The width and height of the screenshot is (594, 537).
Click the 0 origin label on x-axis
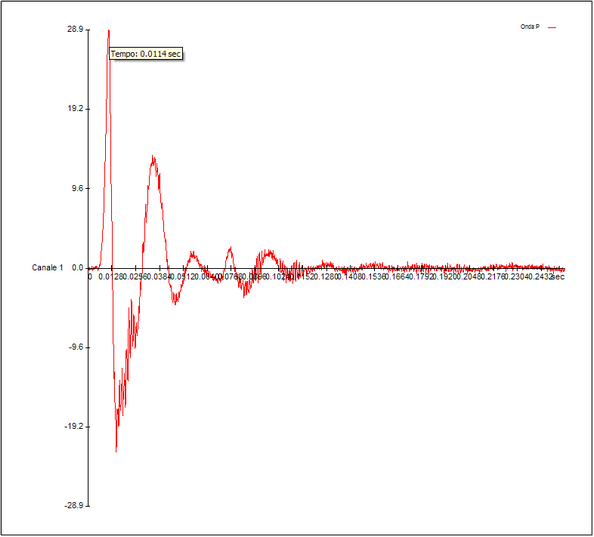[x=90, y=277]
